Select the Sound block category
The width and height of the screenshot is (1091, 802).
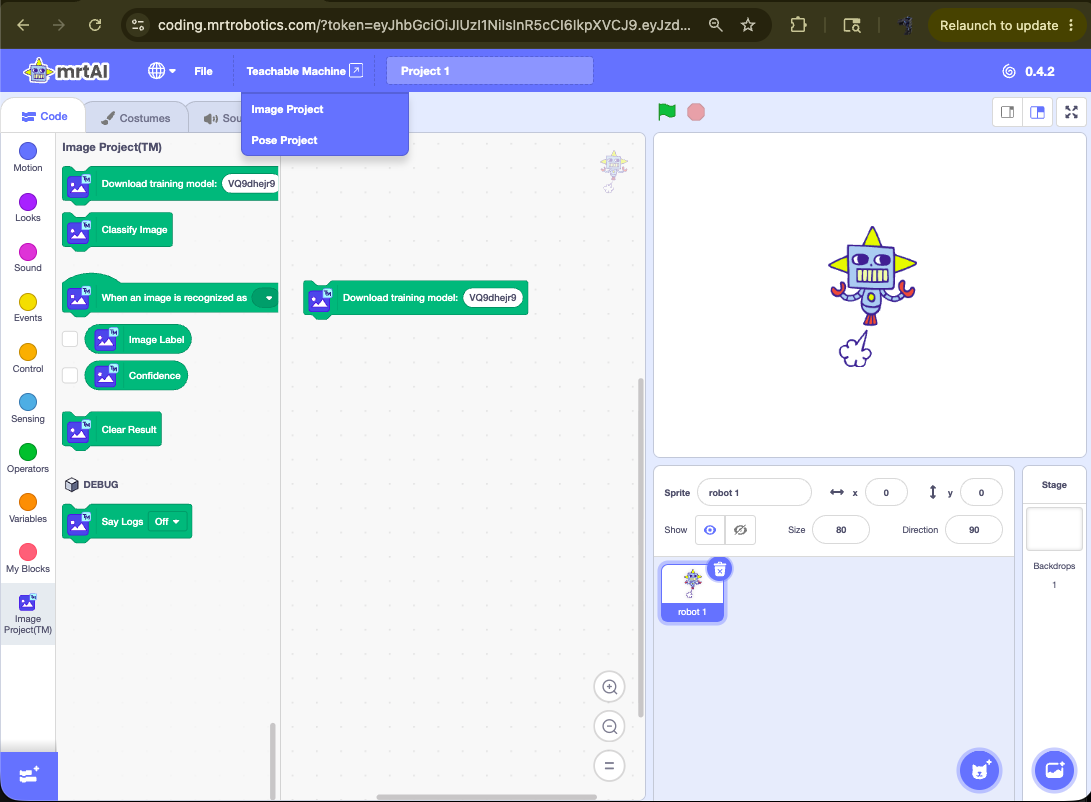click(x=28, y=257)
